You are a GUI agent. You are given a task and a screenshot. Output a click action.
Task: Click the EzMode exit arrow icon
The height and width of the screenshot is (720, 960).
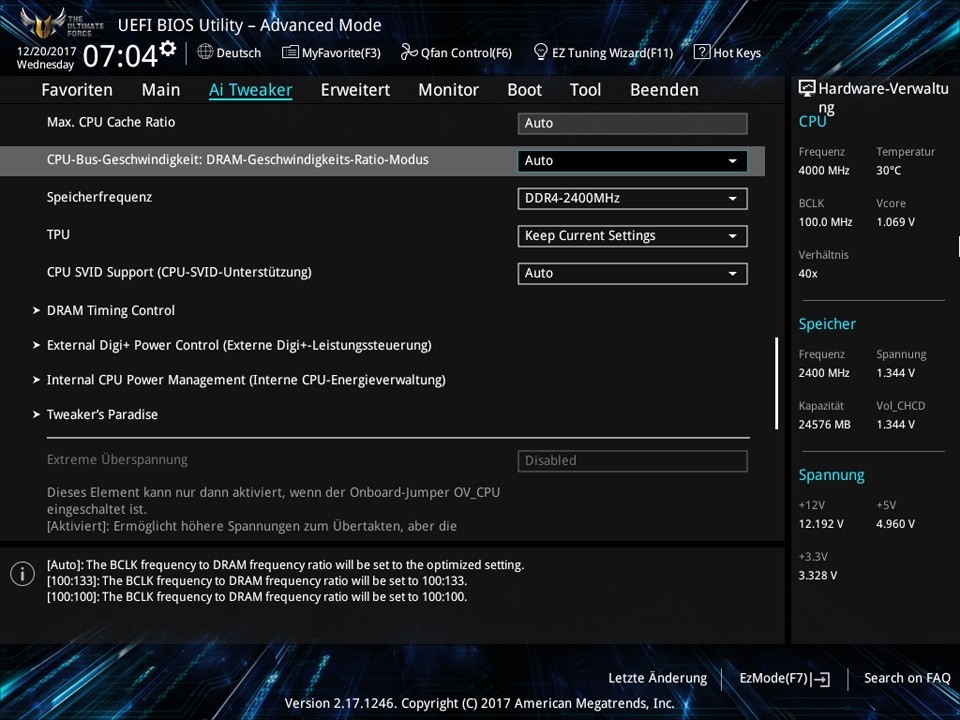pyautogui.click(x=822, y=678)
